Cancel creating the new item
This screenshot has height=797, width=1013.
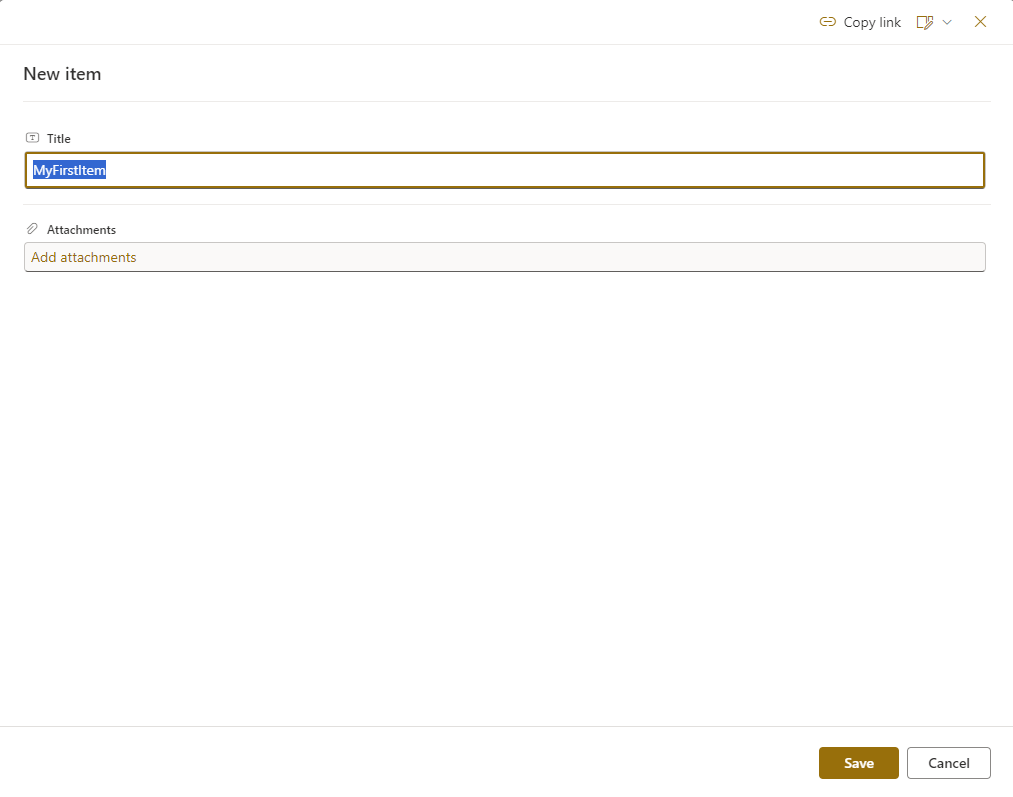point(948,763)
